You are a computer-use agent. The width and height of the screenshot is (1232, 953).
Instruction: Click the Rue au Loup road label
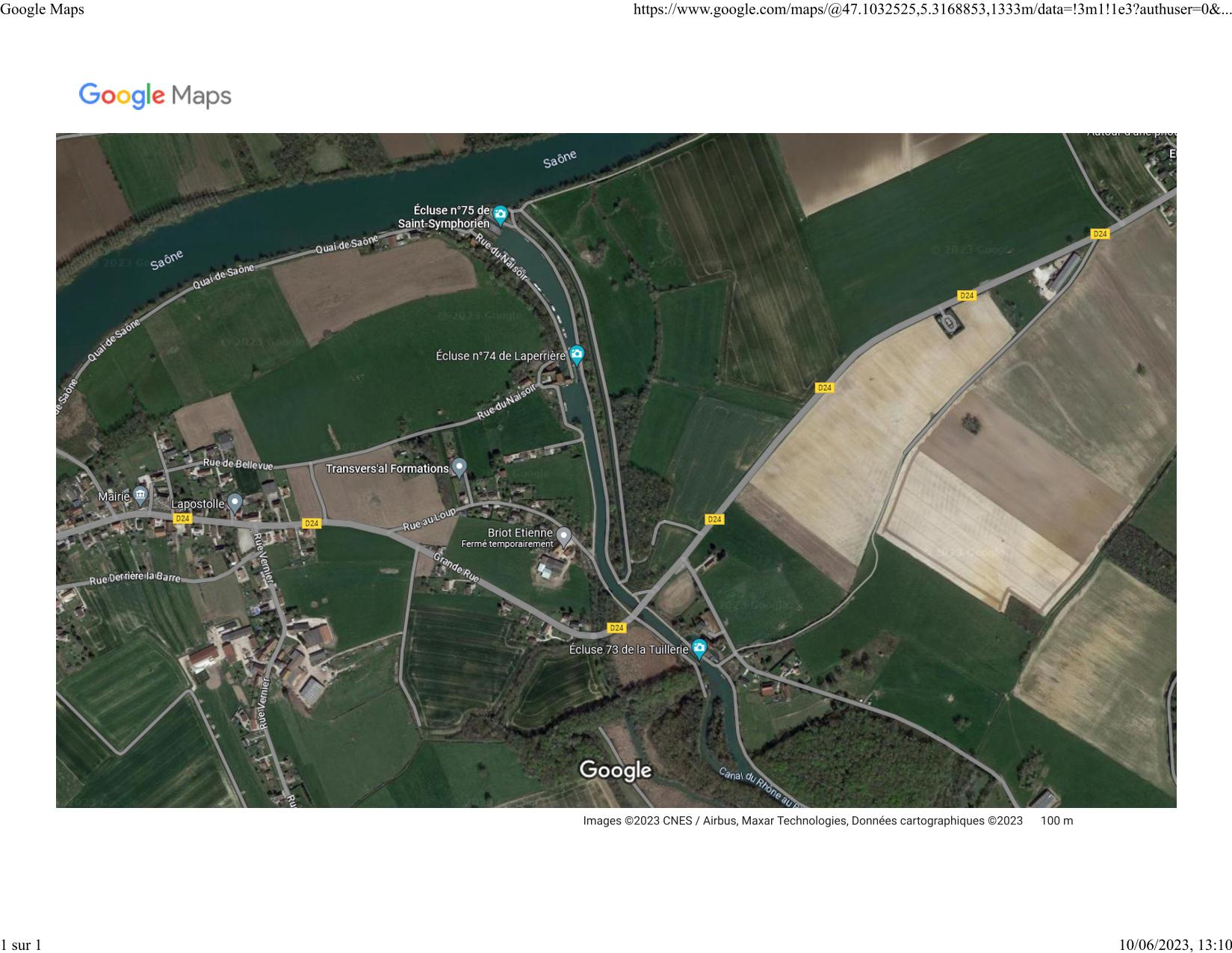[x=429, y=520]
